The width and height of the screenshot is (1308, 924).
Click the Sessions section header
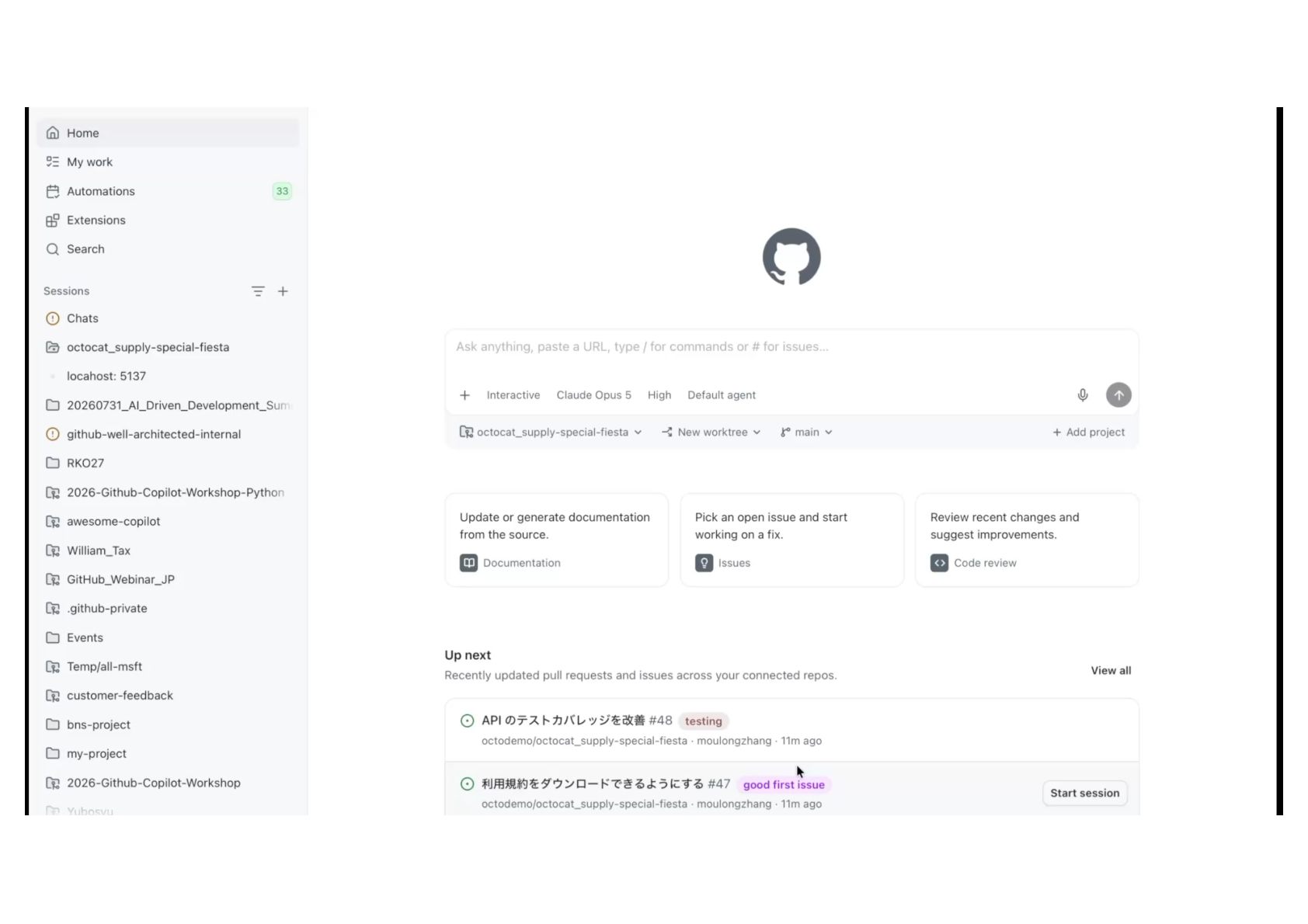[x=66, y=291]
